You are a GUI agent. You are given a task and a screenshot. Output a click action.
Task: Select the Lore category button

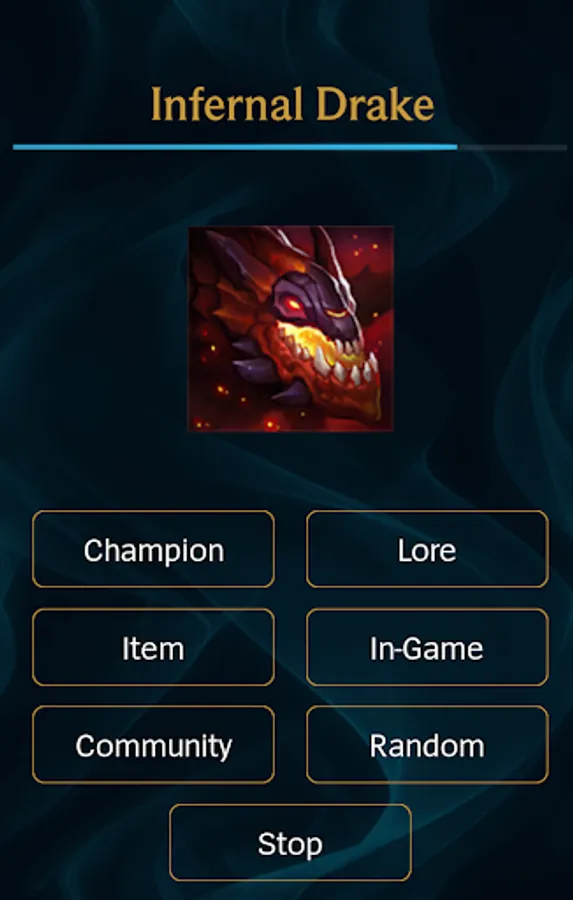pyautogui.click(x=427, y=549)
